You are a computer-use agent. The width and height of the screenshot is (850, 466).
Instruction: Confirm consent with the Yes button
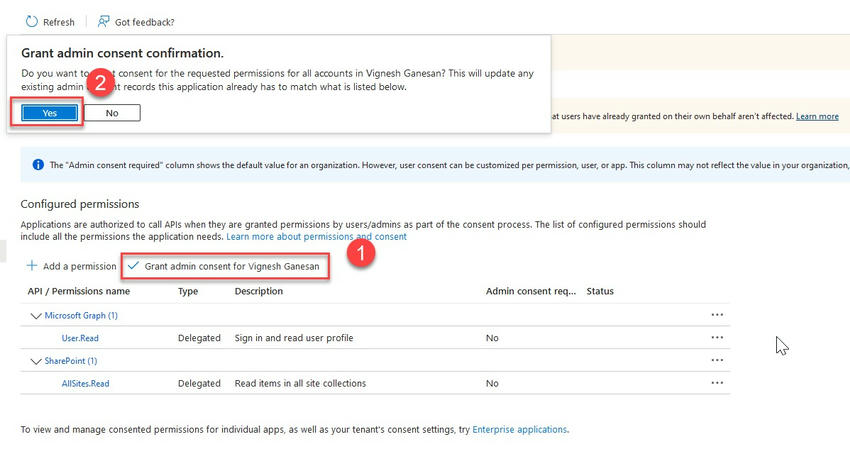(x=49, y=113)
